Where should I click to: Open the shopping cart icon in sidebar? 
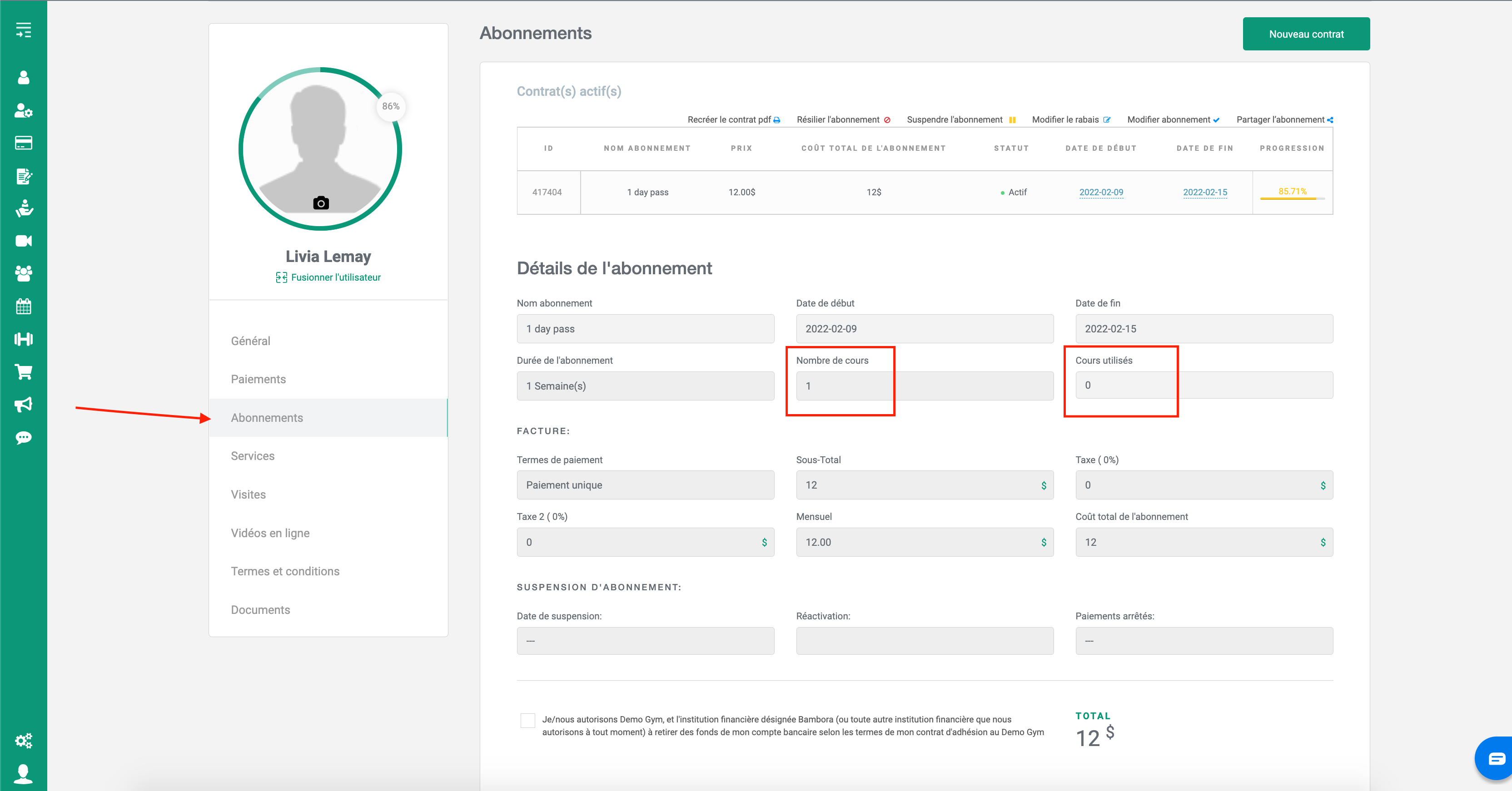coord(24,371)
